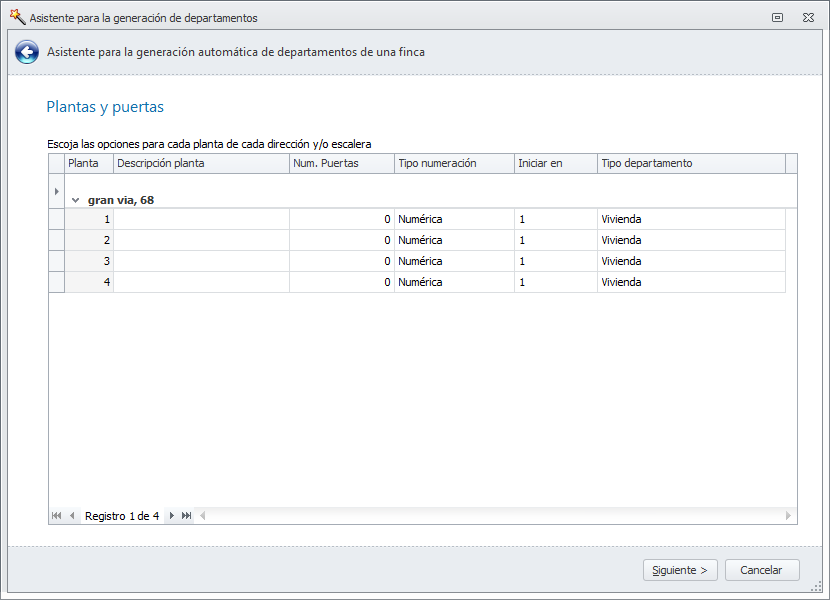Select Iniciar en value for floor 1
The width and height of the screenshot is (830, 600).
pos(556,219)
